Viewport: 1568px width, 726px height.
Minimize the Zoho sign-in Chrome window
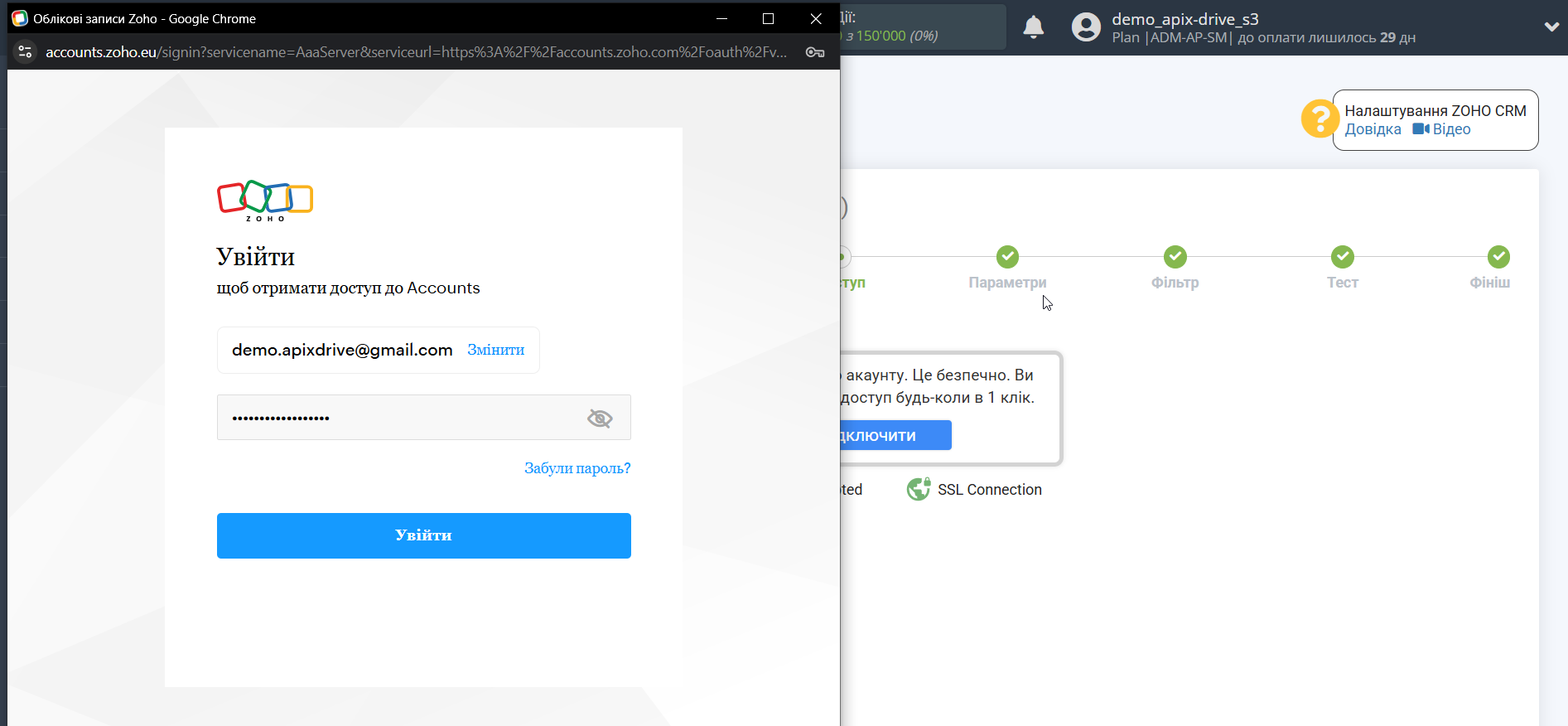pyautogui.click(x=721, y=18)
